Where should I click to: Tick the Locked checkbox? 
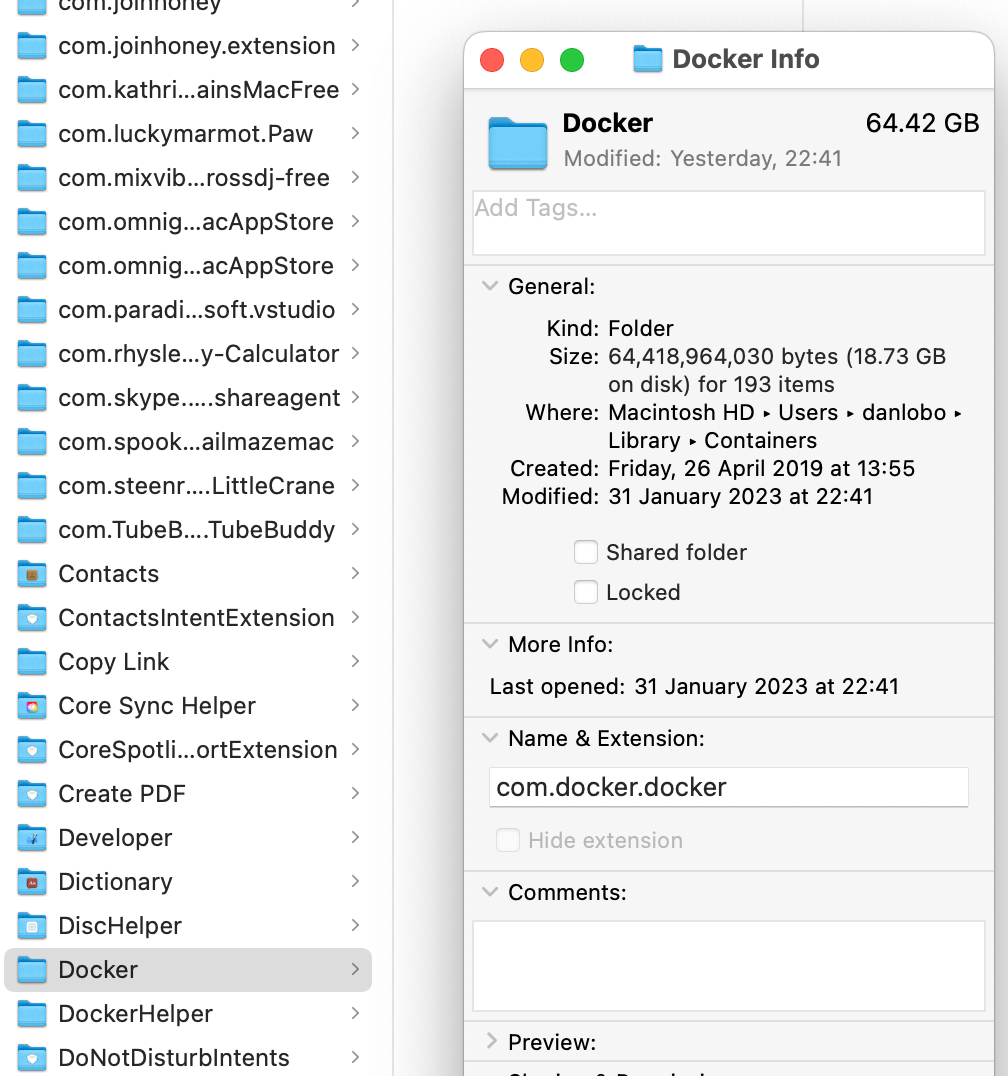[585, 592]
